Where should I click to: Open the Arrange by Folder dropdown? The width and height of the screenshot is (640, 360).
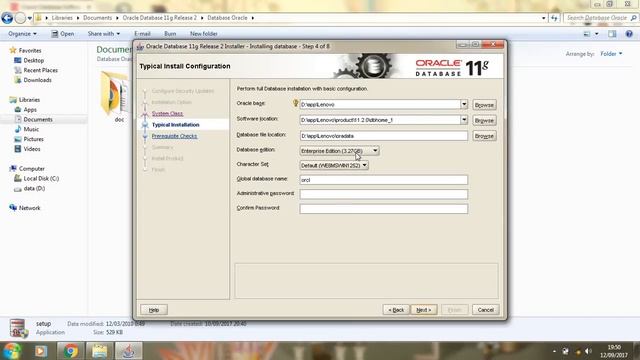click(611, 53)
